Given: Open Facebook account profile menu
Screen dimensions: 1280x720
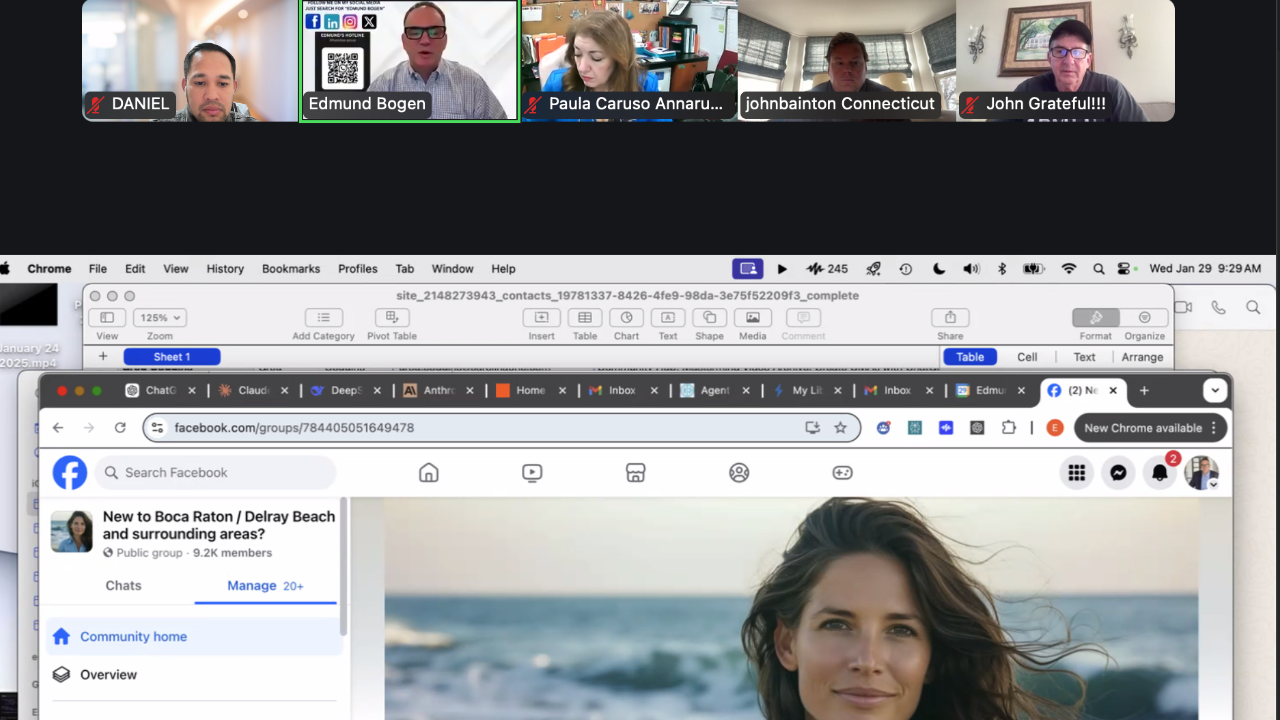Looking at the screenshot, I should (1201, 473).
